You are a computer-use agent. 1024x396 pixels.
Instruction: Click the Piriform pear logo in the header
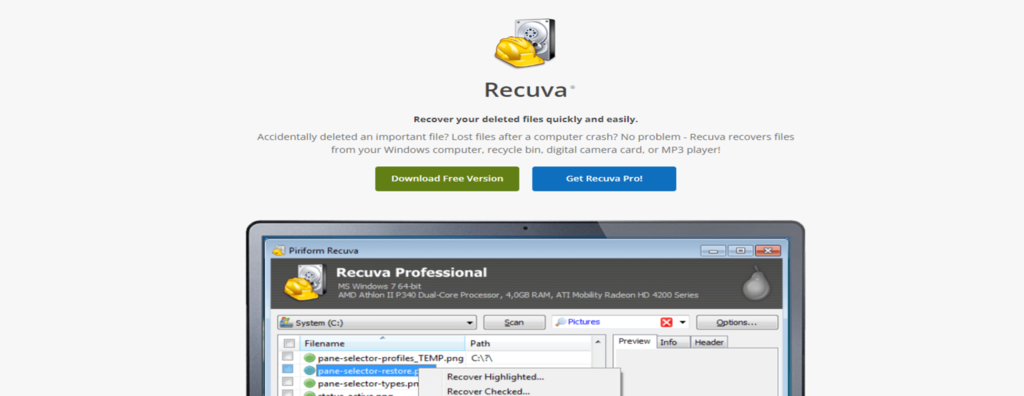click(756, 284)
